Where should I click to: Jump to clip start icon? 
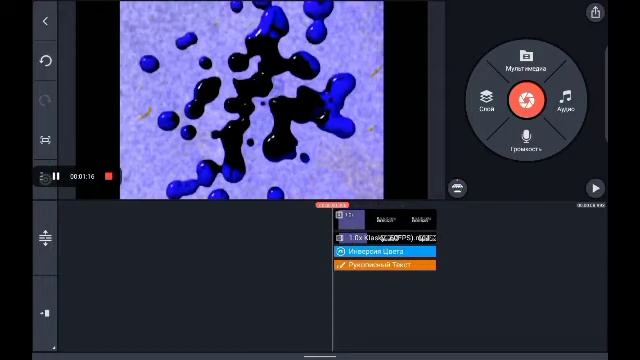coord(45,313)
